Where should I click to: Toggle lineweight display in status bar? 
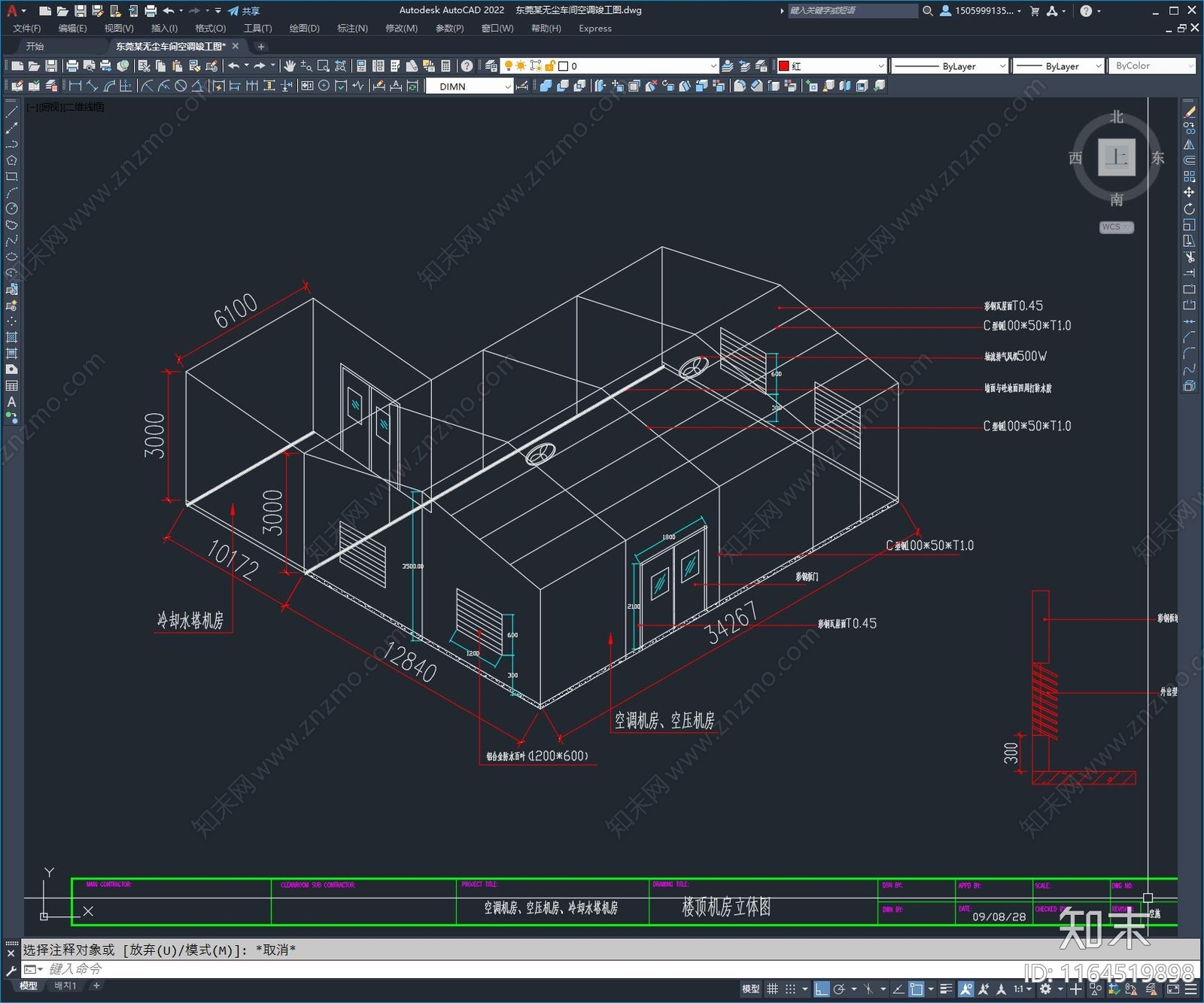(947, 989)
